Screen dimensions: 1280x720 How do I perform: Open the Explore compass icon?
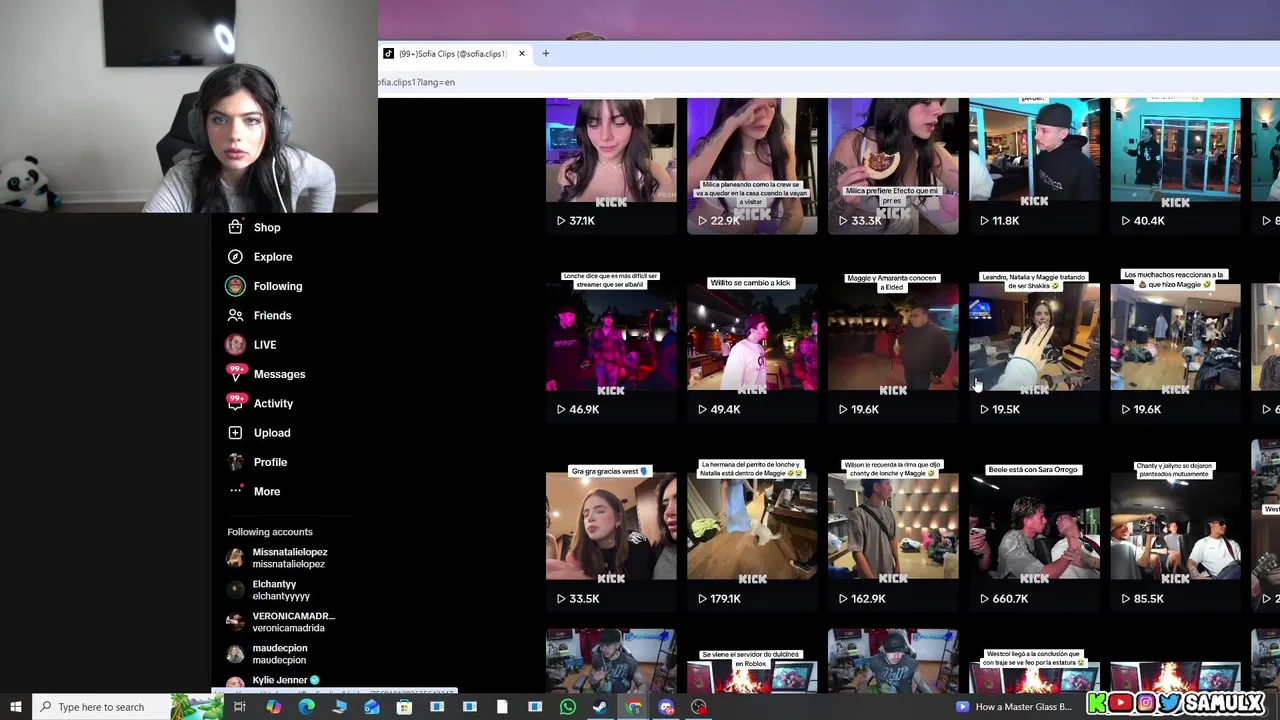pos(235,257)
